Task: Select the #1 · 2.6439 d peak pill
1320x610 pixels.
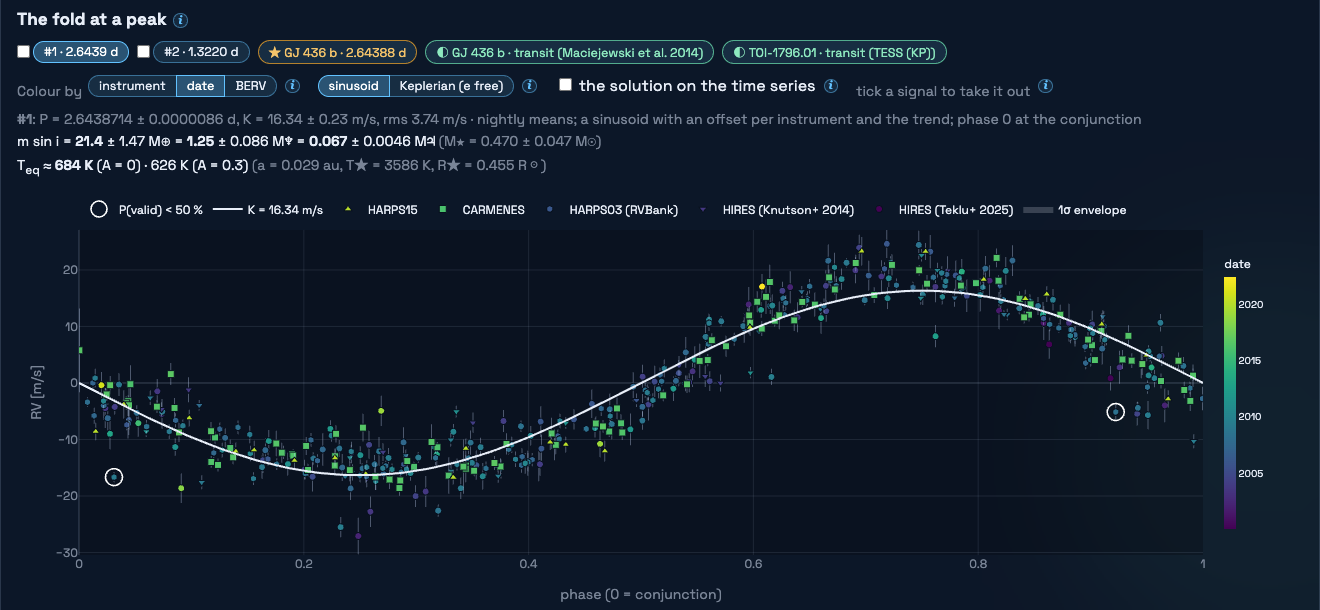Action: point(82,52)
